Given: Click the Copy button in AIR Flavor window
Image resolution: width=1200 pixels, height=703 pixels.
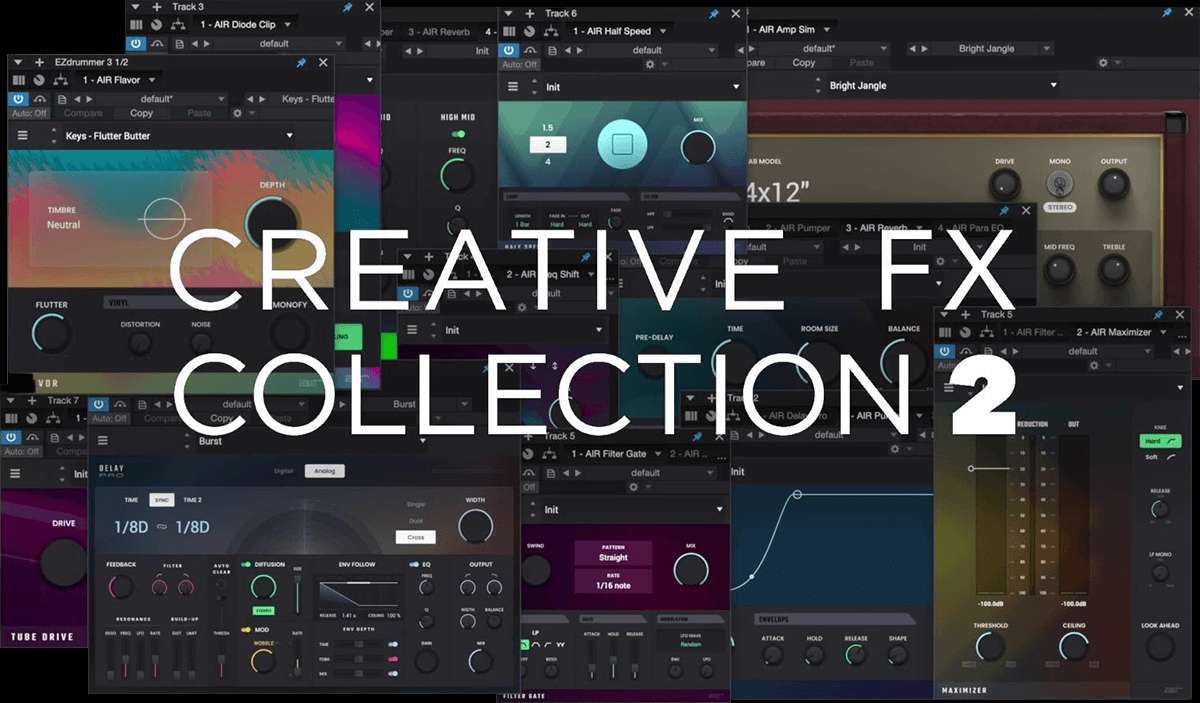Looking at the screenshot, I should click(x=142, y=114).
